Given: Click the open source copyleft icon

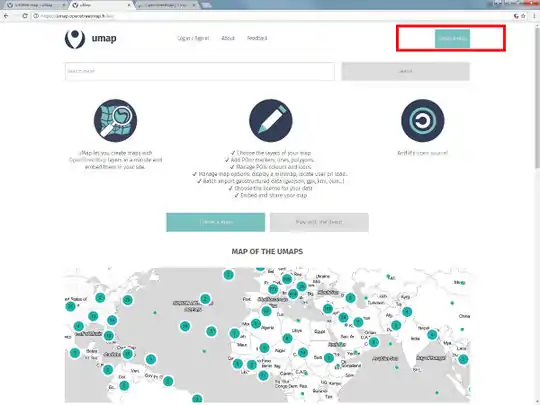Looking at the screenshot, I should [423, 121].
